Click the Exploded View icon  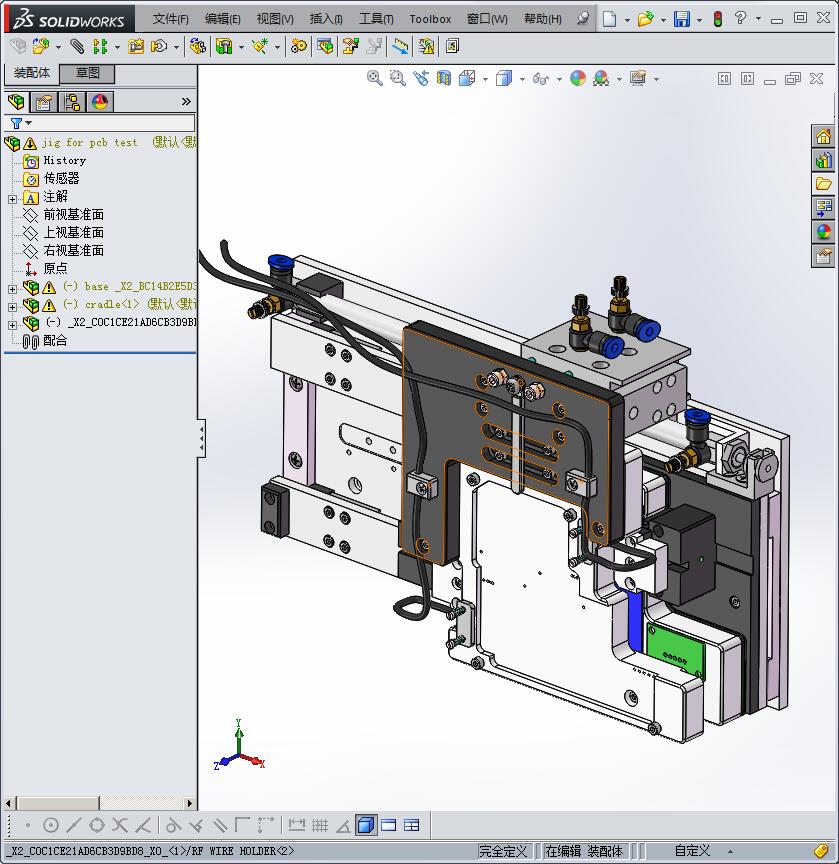350,46
